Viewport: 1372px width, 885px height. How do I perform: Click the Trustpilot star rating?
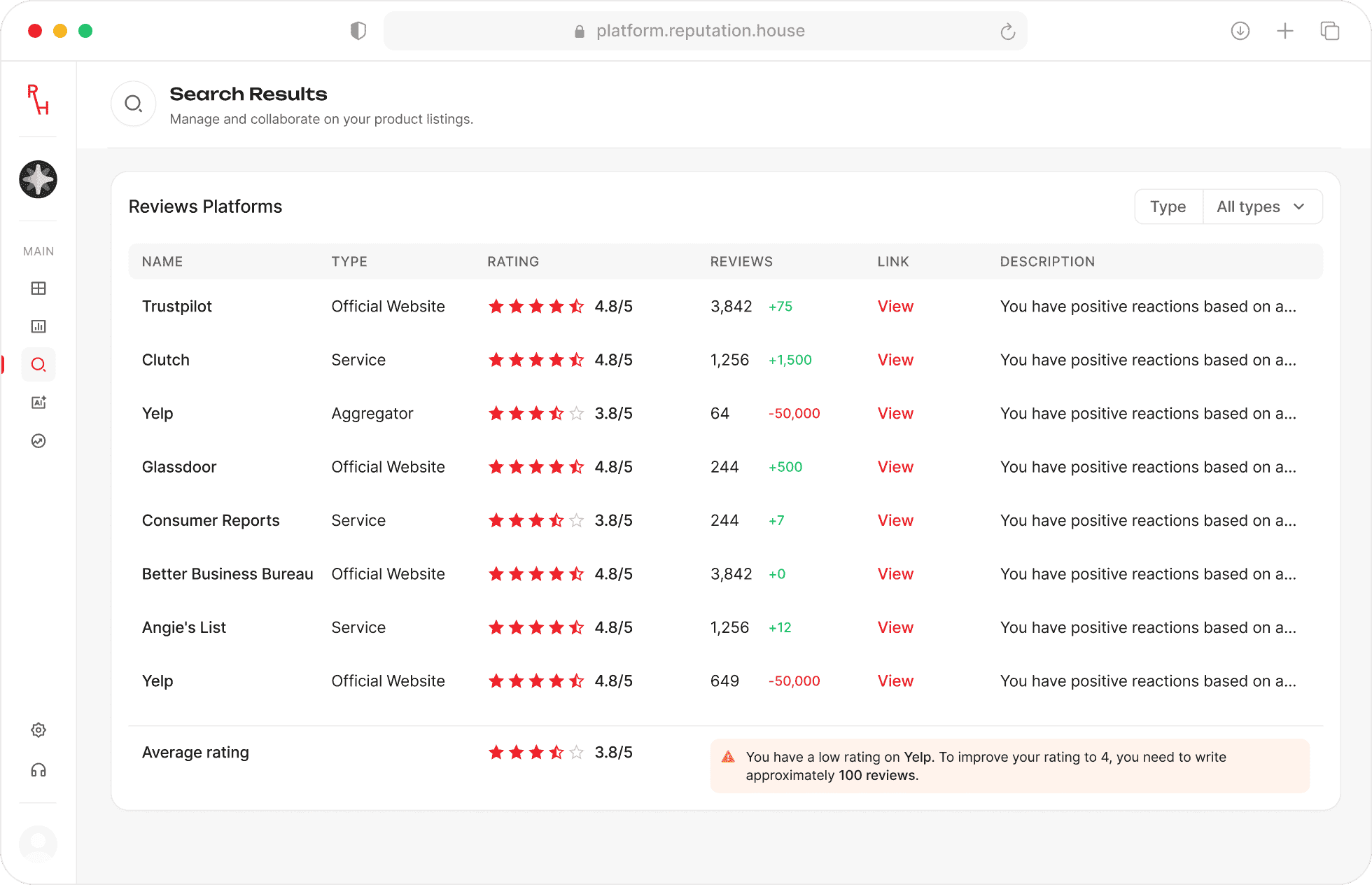pyautogui.click(x=536, y=307)
